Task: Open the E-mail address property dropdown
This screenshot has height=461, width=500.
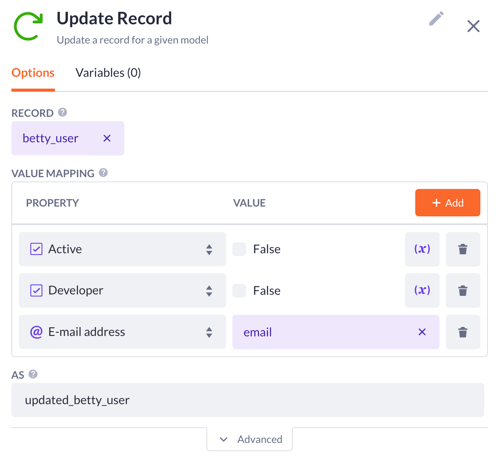Action: point(122,332)
